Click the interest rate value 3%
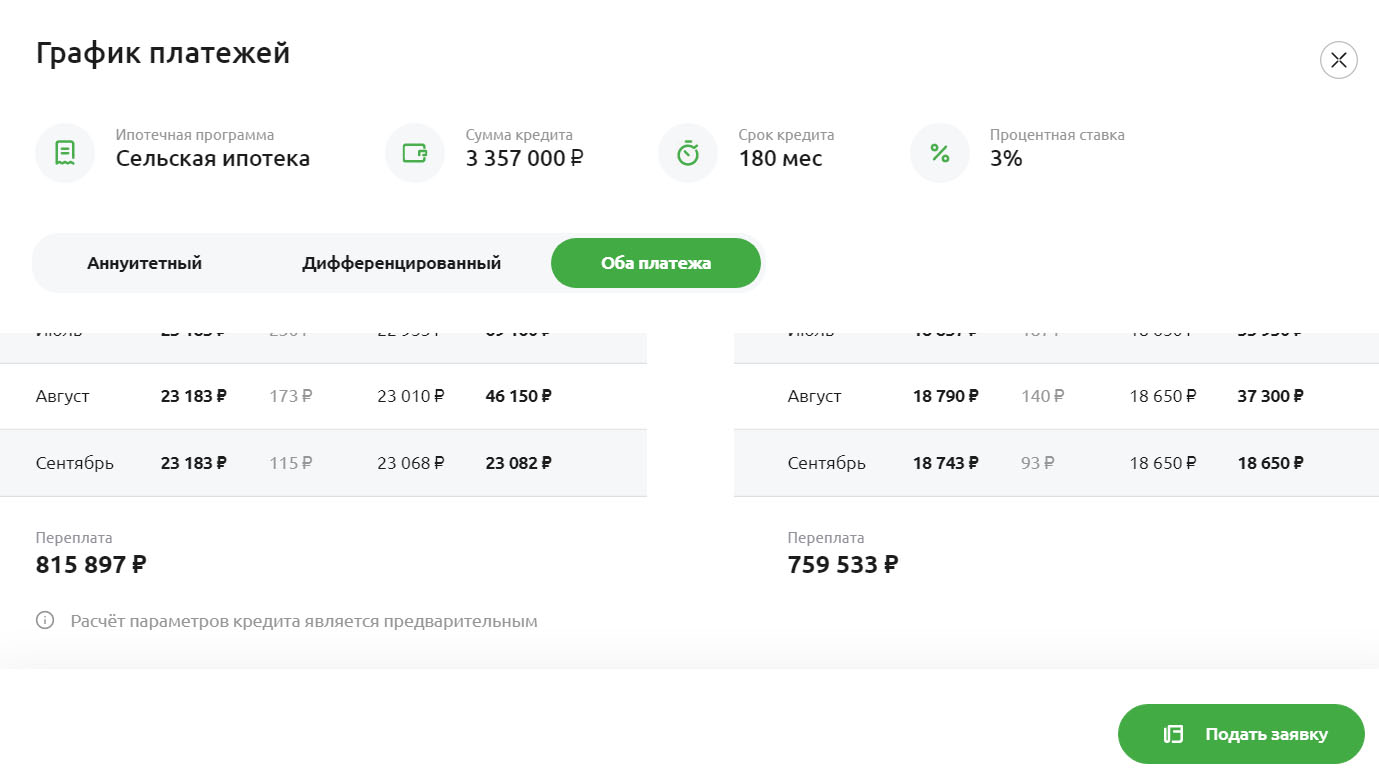This screenshot has width=1379, height=777. 1006,158
